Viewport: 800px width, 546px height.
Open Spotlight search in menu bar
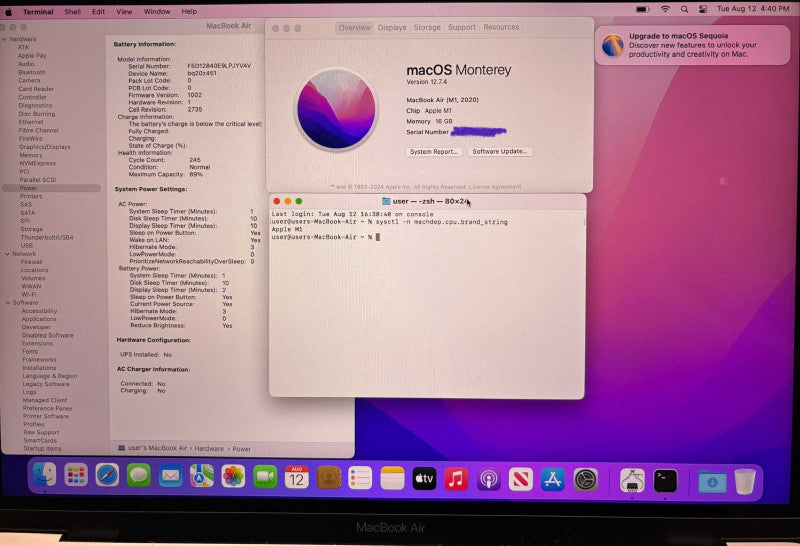point(685,9)
